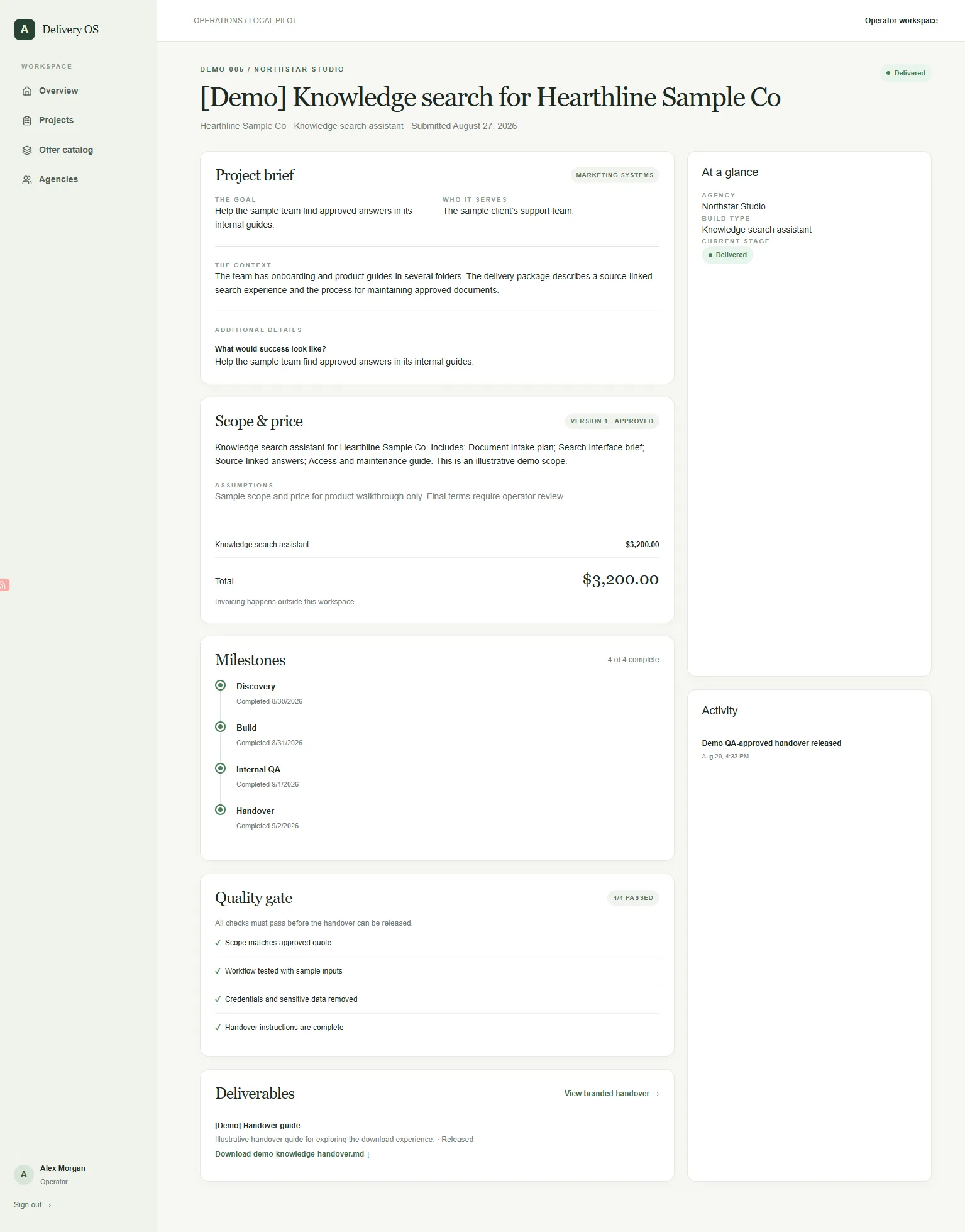965x1232 pixels.
Task: Click 'Invoicing happens outside this workspace.' note
Action: point(285,602)
